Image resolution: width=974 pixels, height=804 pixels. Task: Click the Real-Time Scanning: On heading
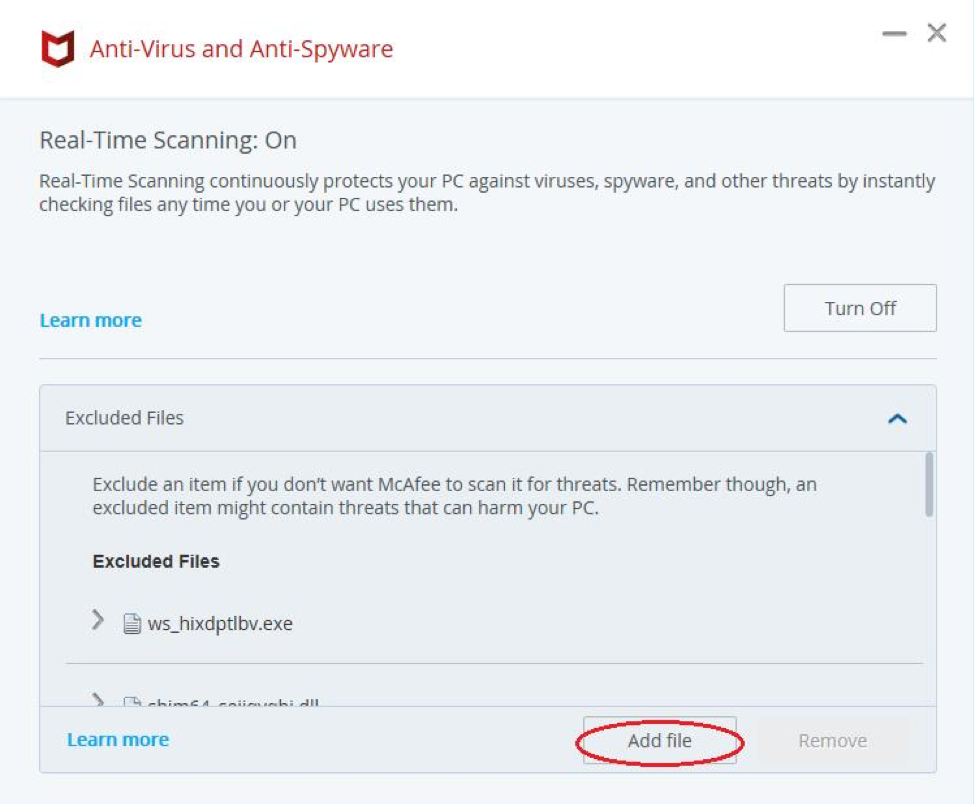(166, 140)
